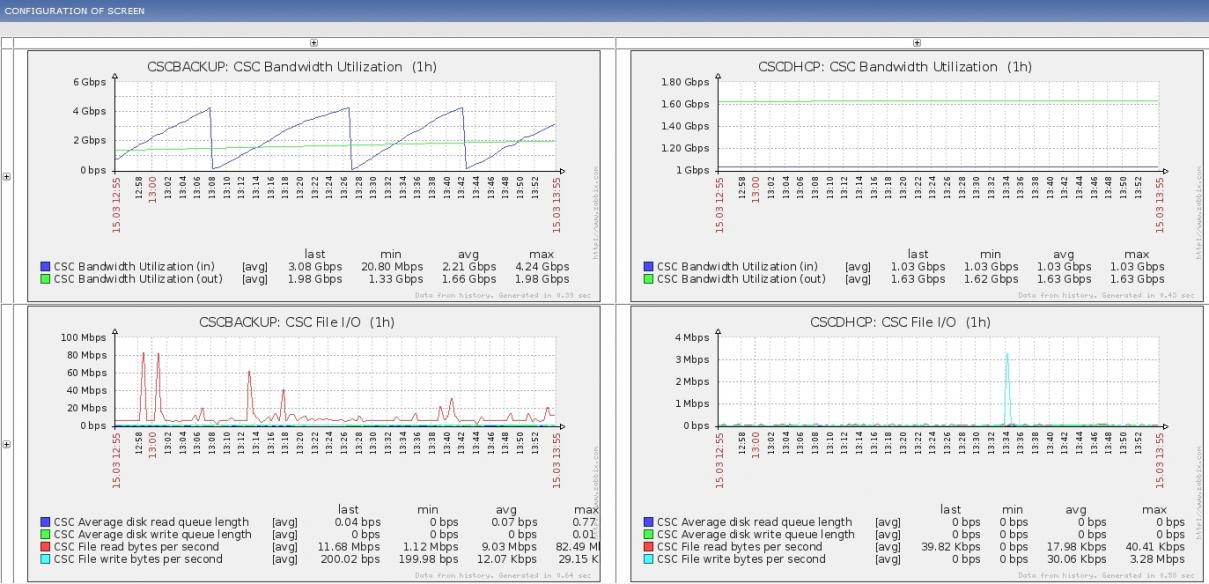Click the '4.24 Gbps' max value
Screen dimensions: 1209x584
coord(542,267)
